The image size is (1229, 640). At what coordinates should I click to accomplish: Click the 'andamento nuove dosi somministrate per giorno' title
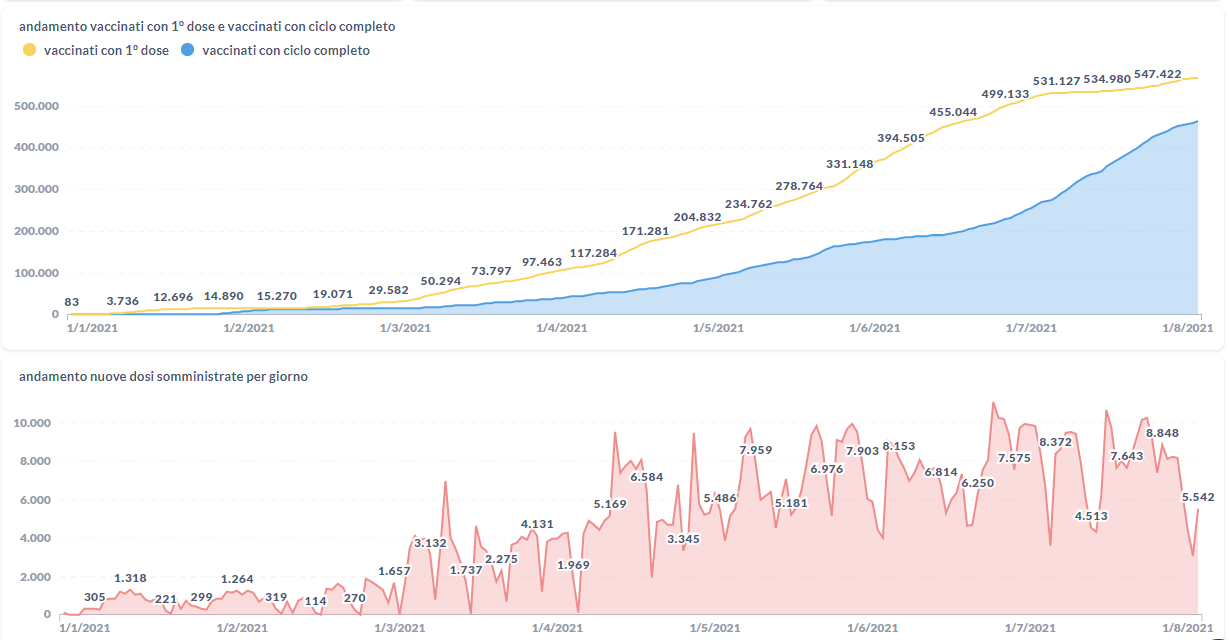coord(163,377)
